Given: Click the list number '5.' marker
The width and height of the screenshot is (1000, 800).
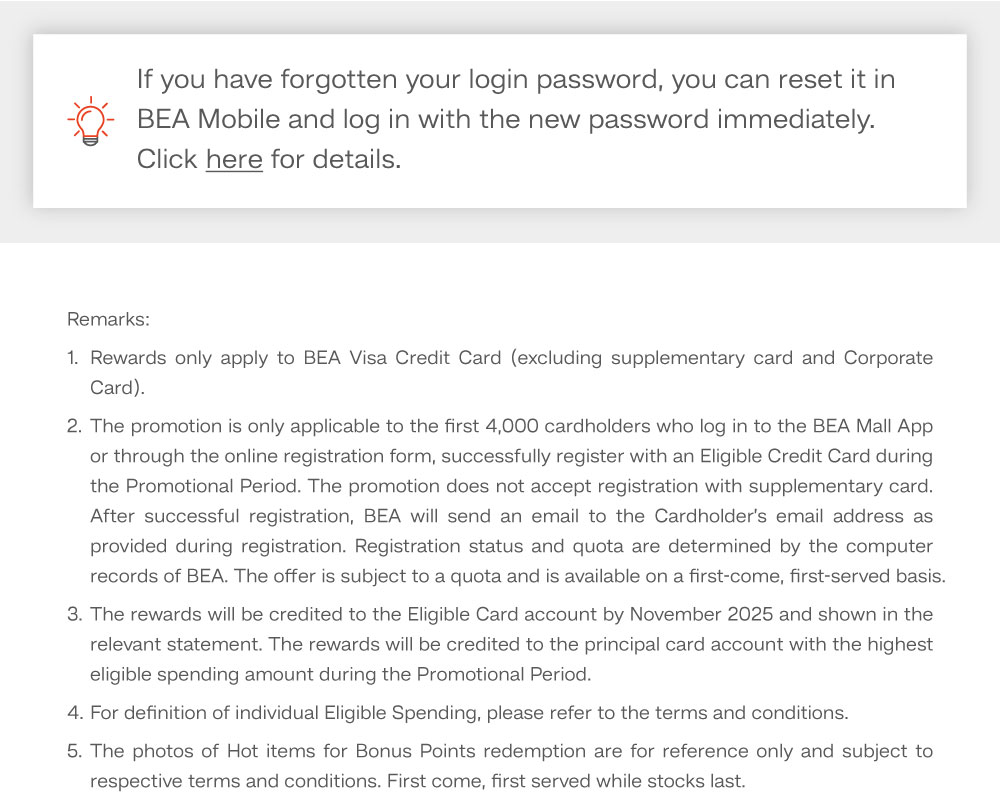Looking at the screenshot, I should pos(75,751).
